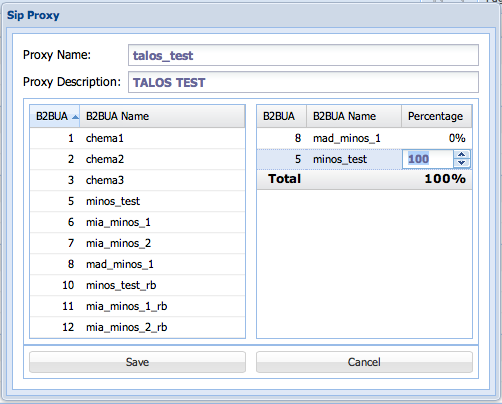Click the Save button
502x404 pixels.
click(137, 362)
